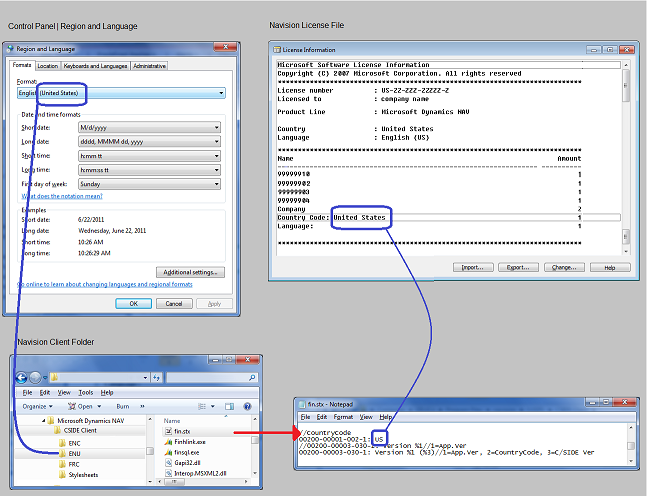Screen dimensions: 647x496
Task: Open View menu in Notepad
Action: [366, 417]
